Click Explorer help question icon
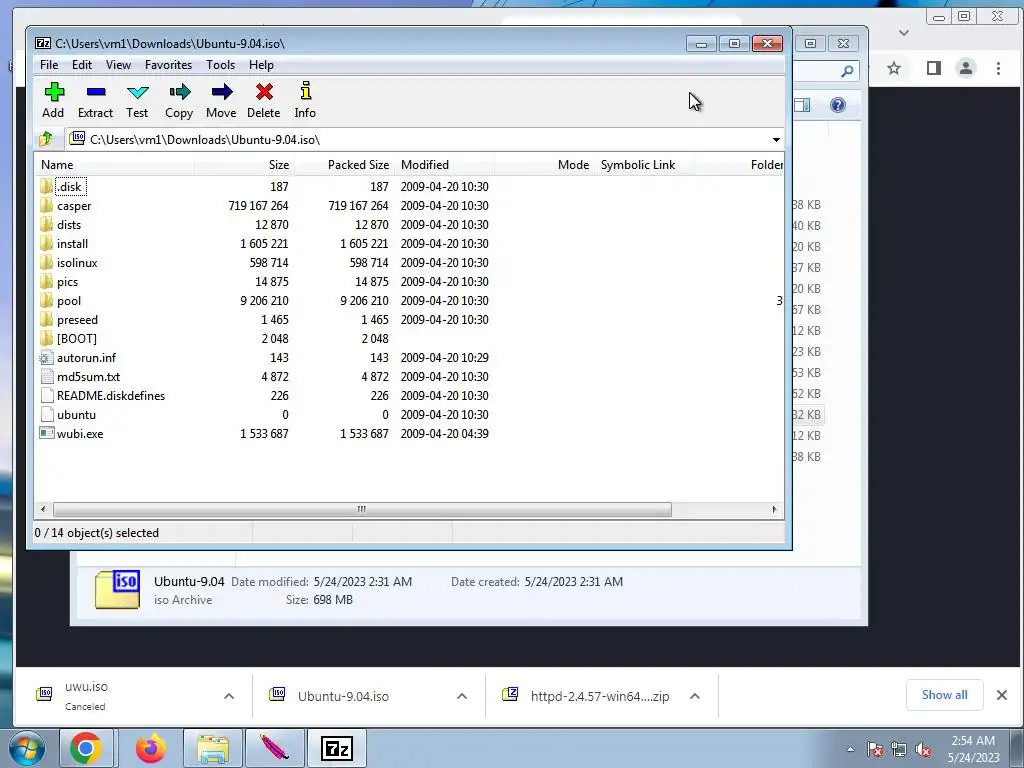The height and width of the screenshot is (768, 1024). (838, 105)
